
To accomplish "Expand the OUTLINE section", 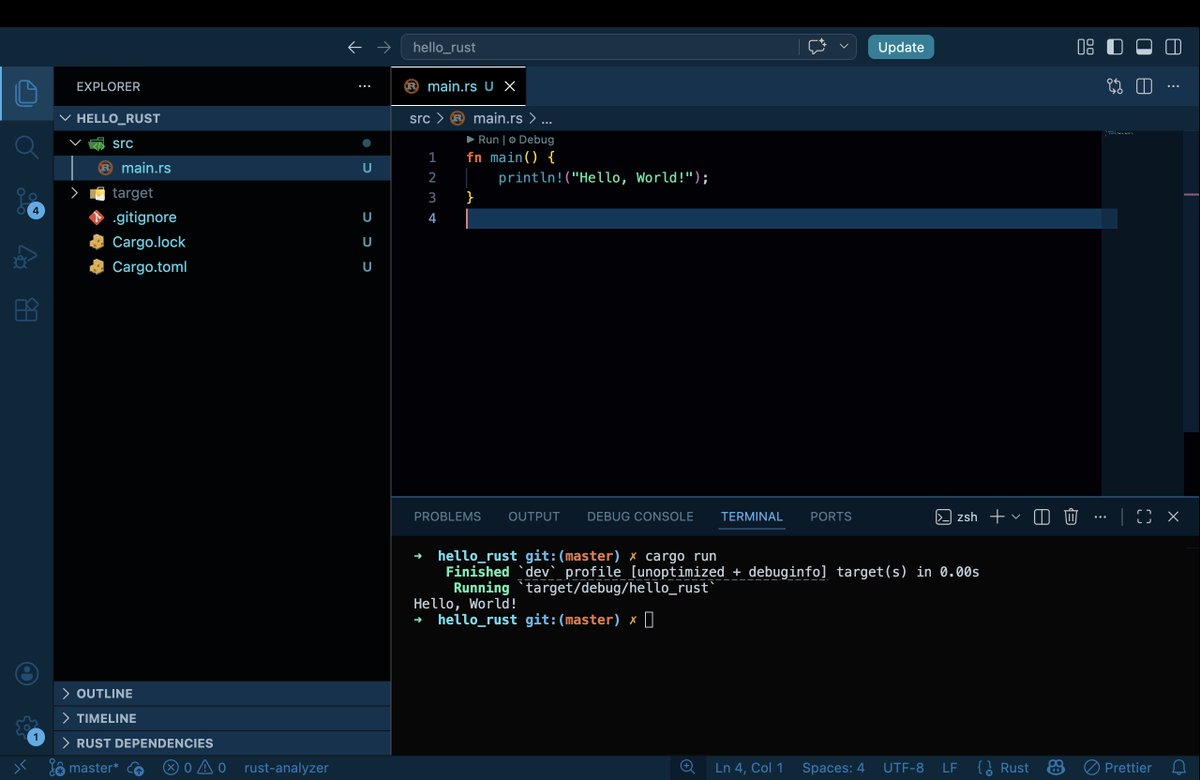I will pos(222,693).
